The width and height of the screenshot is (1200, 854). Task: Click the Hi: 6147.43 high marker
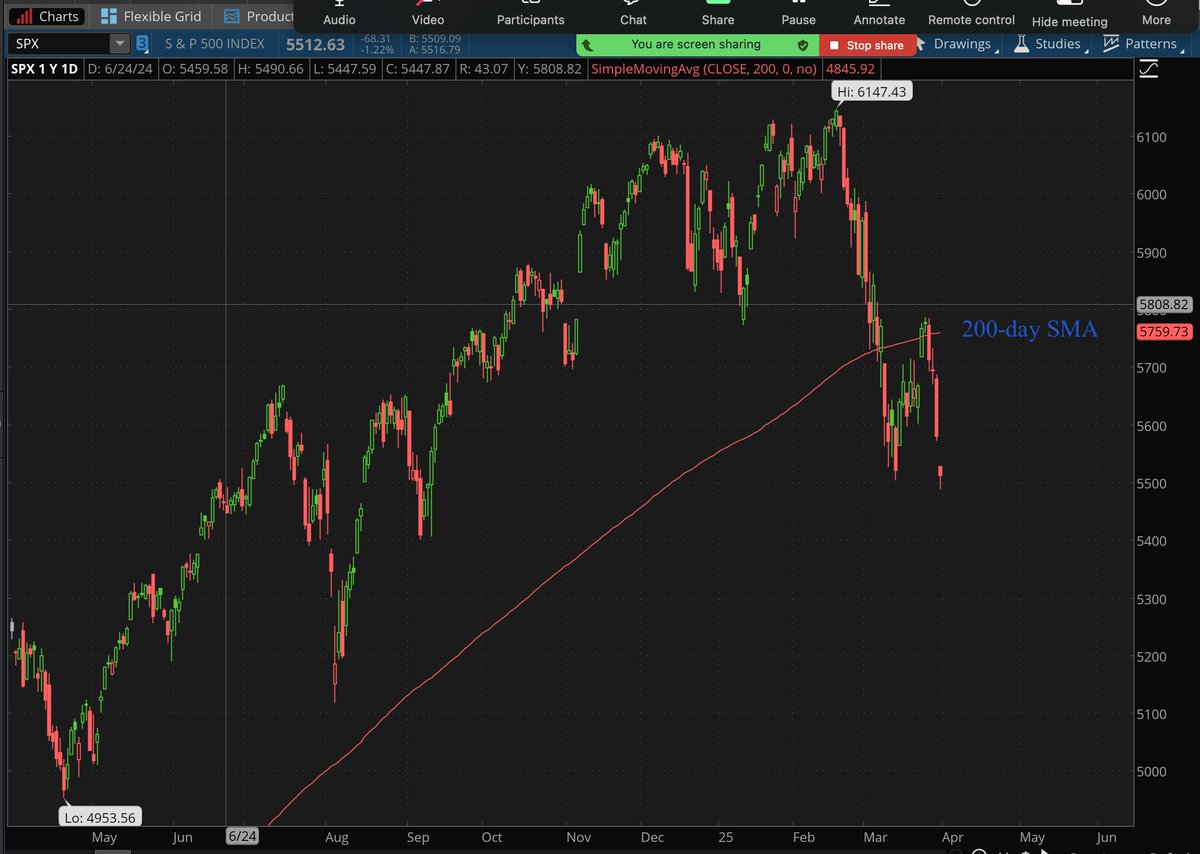tap(873, 91)
